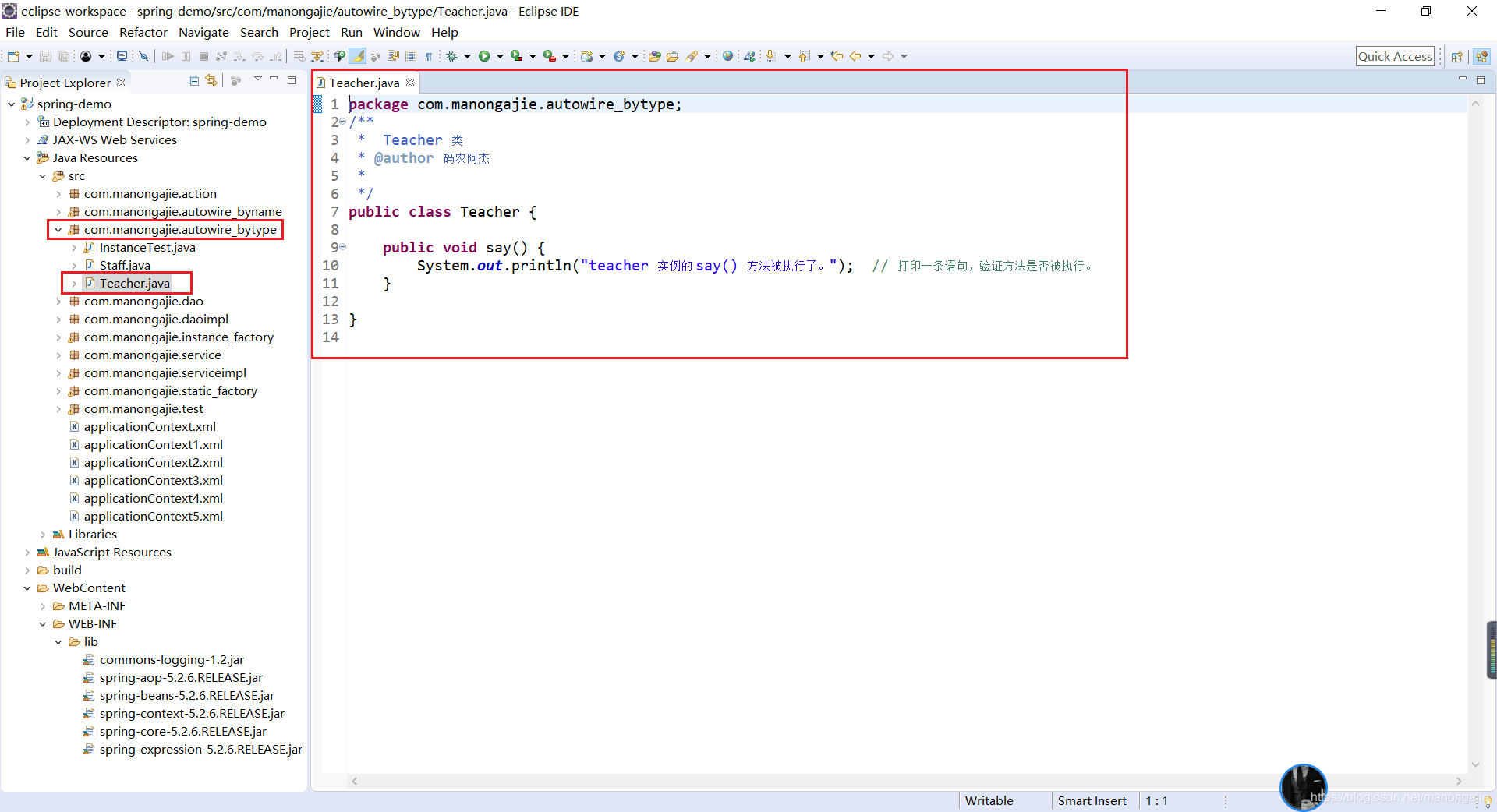Open the Source menu
This screenshot has height=812, width=1497.
(x=88, y=33)
